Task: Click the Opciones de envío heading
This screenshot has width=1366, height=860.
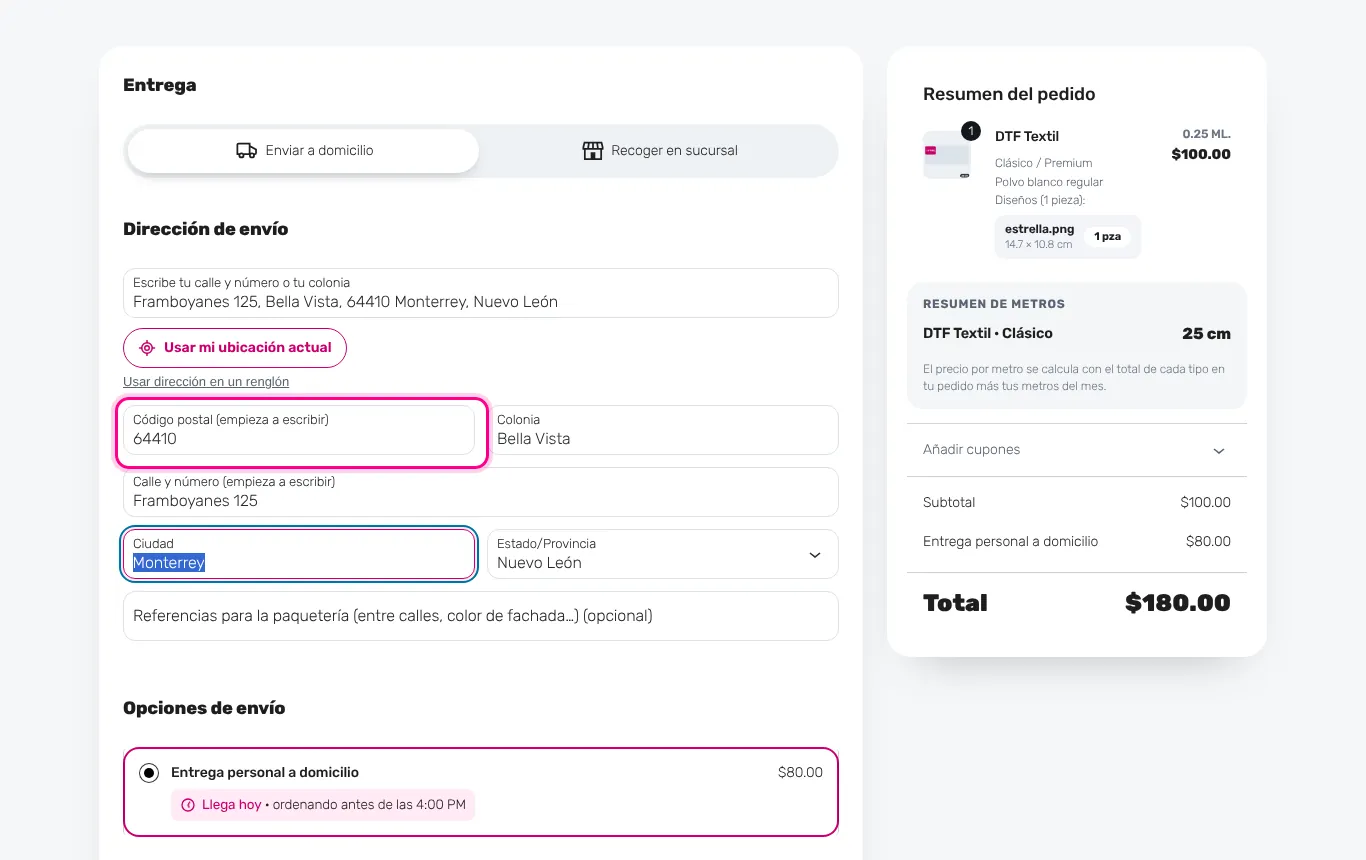Action: click(x=204, y=708)
